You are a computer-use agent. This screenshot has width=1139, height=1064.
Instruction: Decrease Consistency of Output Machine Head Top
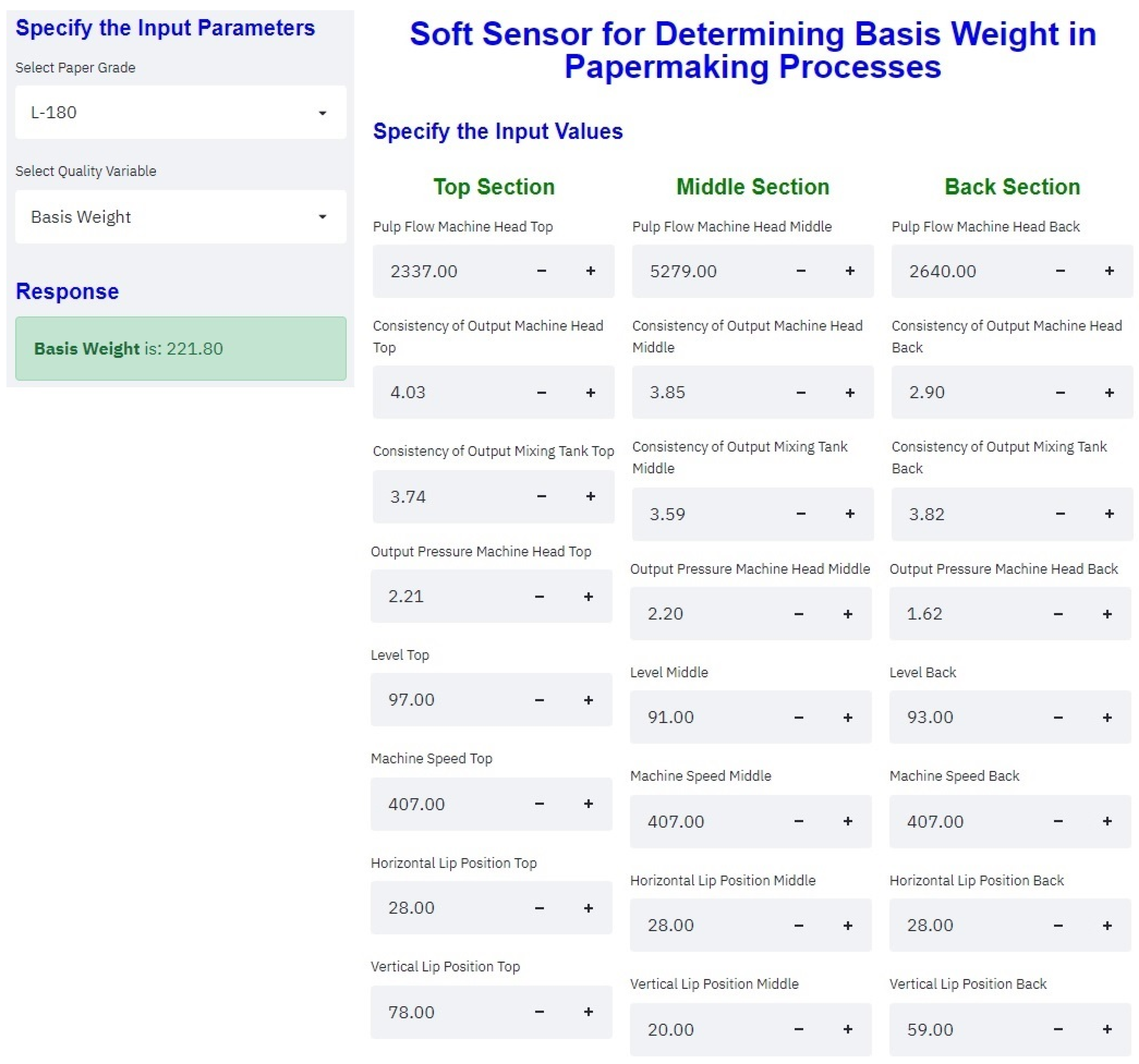(x=541, y=392)
